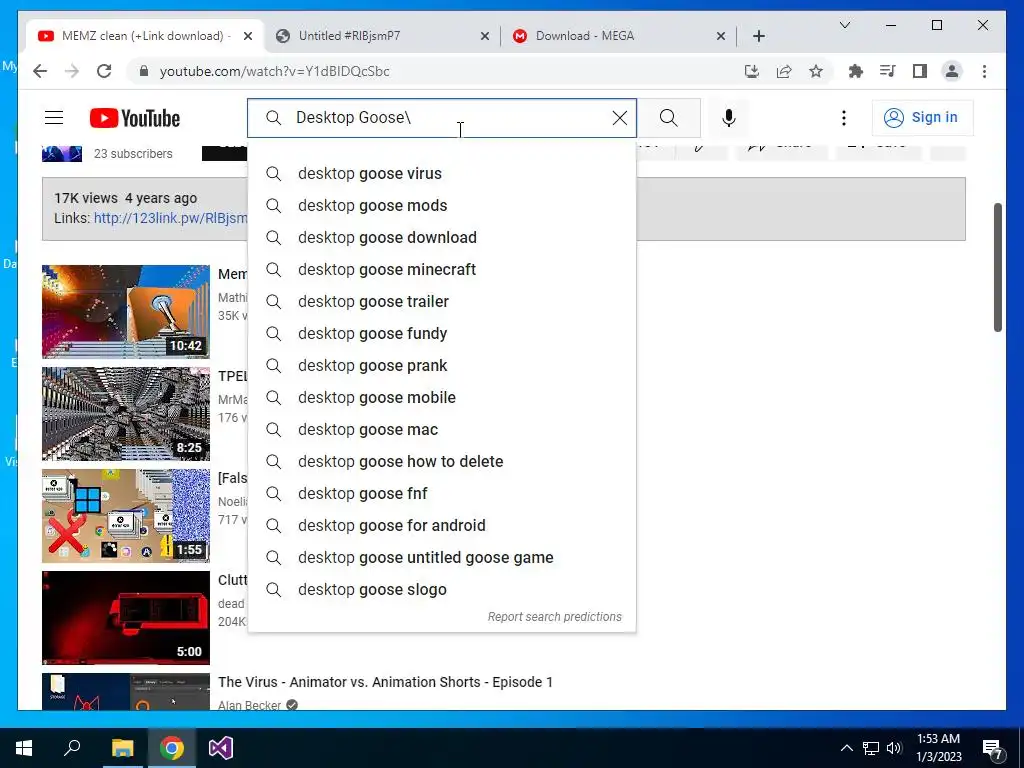
Task: Open the taskbar clock showing 1:53 AM
Action: click(938, 748)
